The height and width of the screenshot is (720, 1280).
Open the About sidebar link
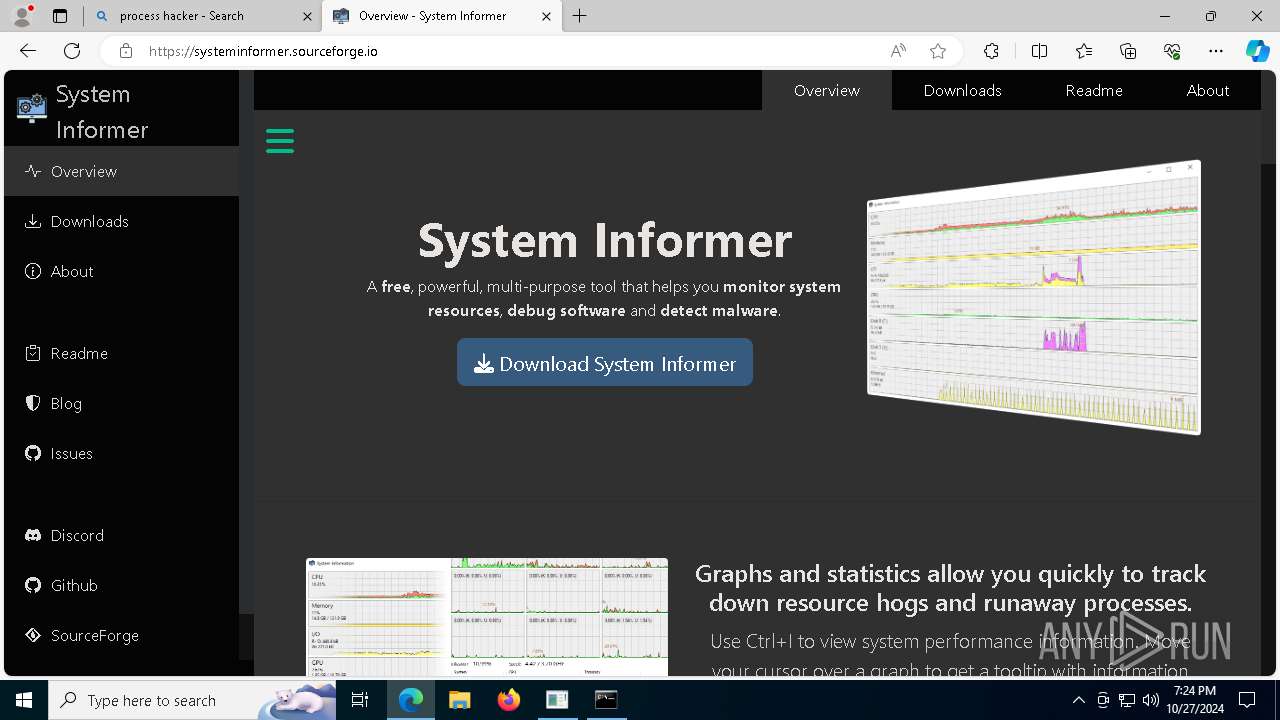pyautogui.click(x=121, y=271)
